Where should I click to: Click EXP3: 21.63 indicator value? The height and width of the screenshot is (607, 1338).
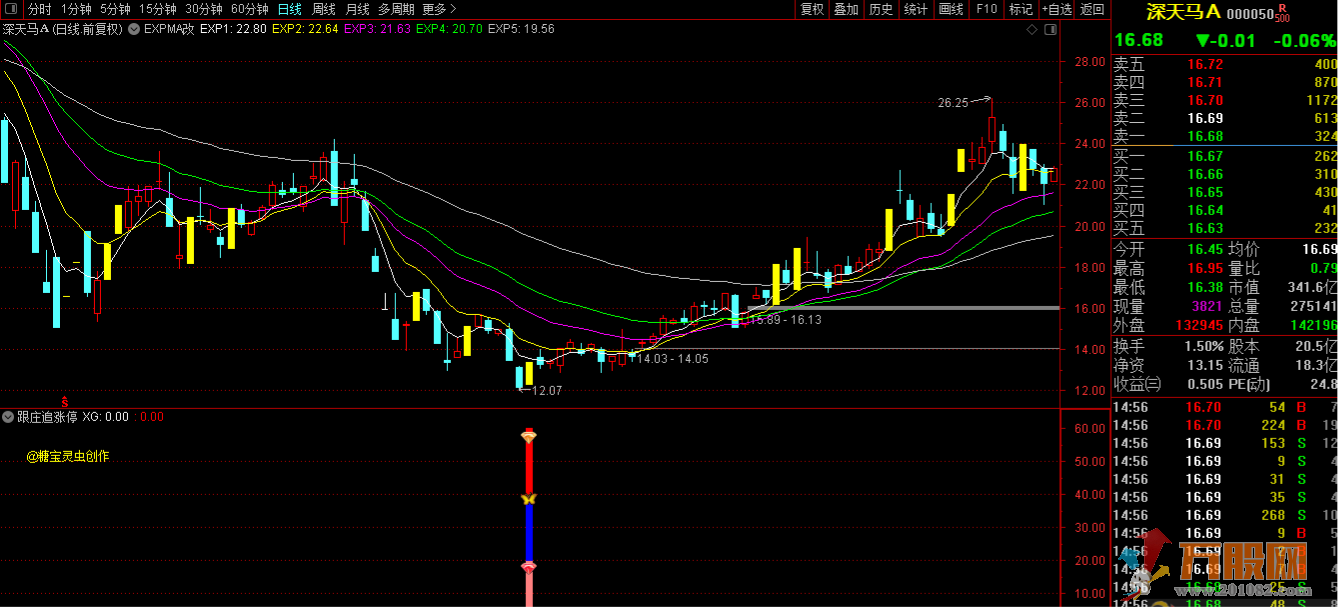point(377,29)
